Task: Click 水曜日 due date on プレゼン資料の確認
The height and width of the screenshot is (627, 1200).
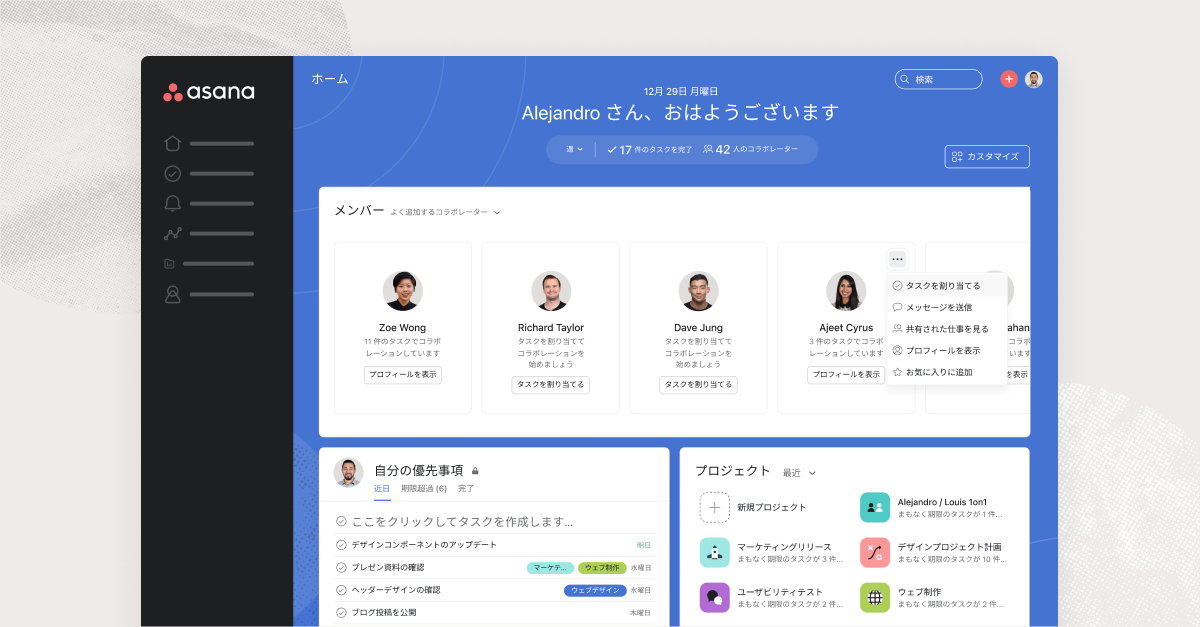Action: 641,568
